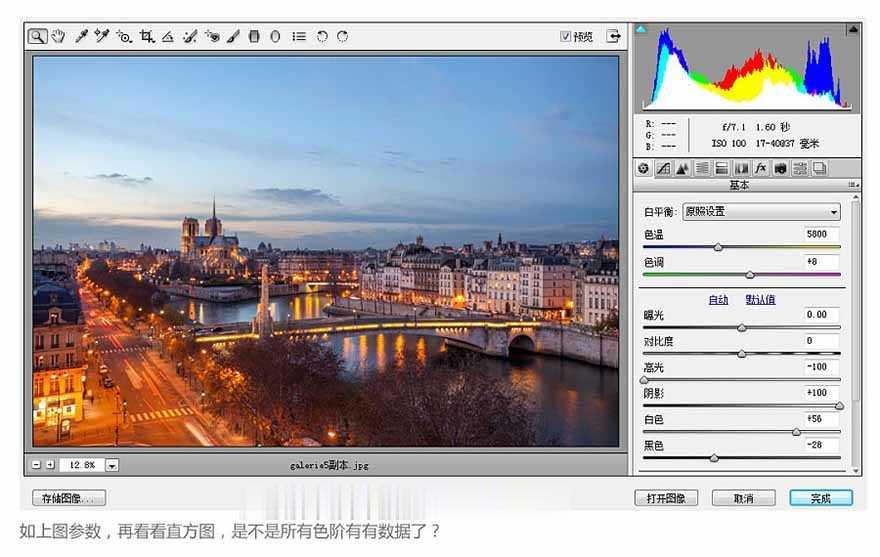Select the Zoom tool in toolbar
The height and width of the screenshot is (557, 880).
[x=36, y=36]
